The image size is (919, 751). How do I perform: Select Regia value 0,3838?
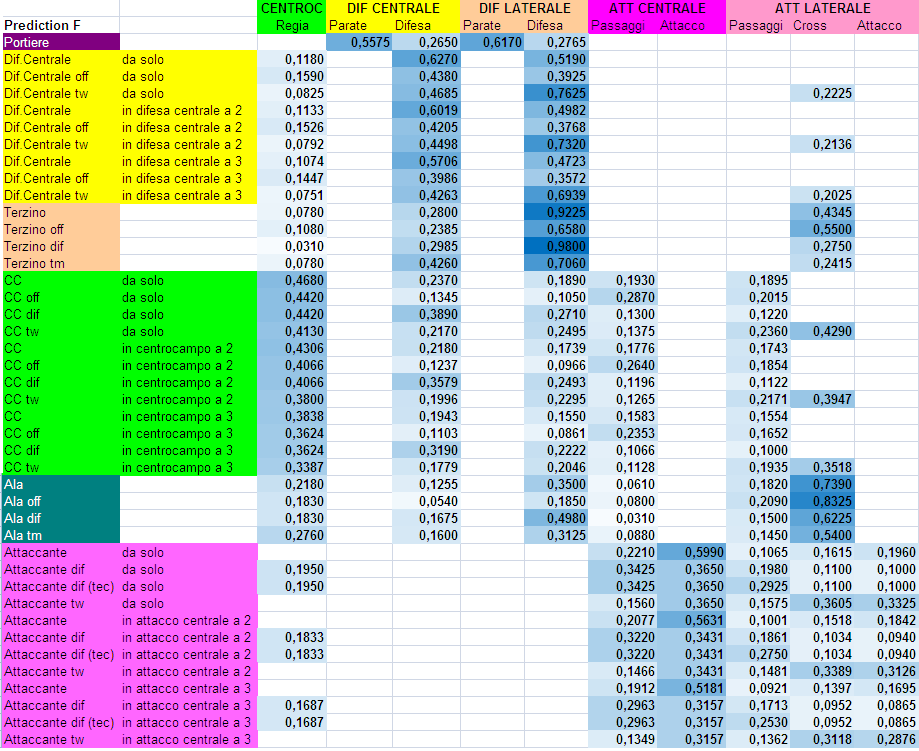(x=292, y=416)
